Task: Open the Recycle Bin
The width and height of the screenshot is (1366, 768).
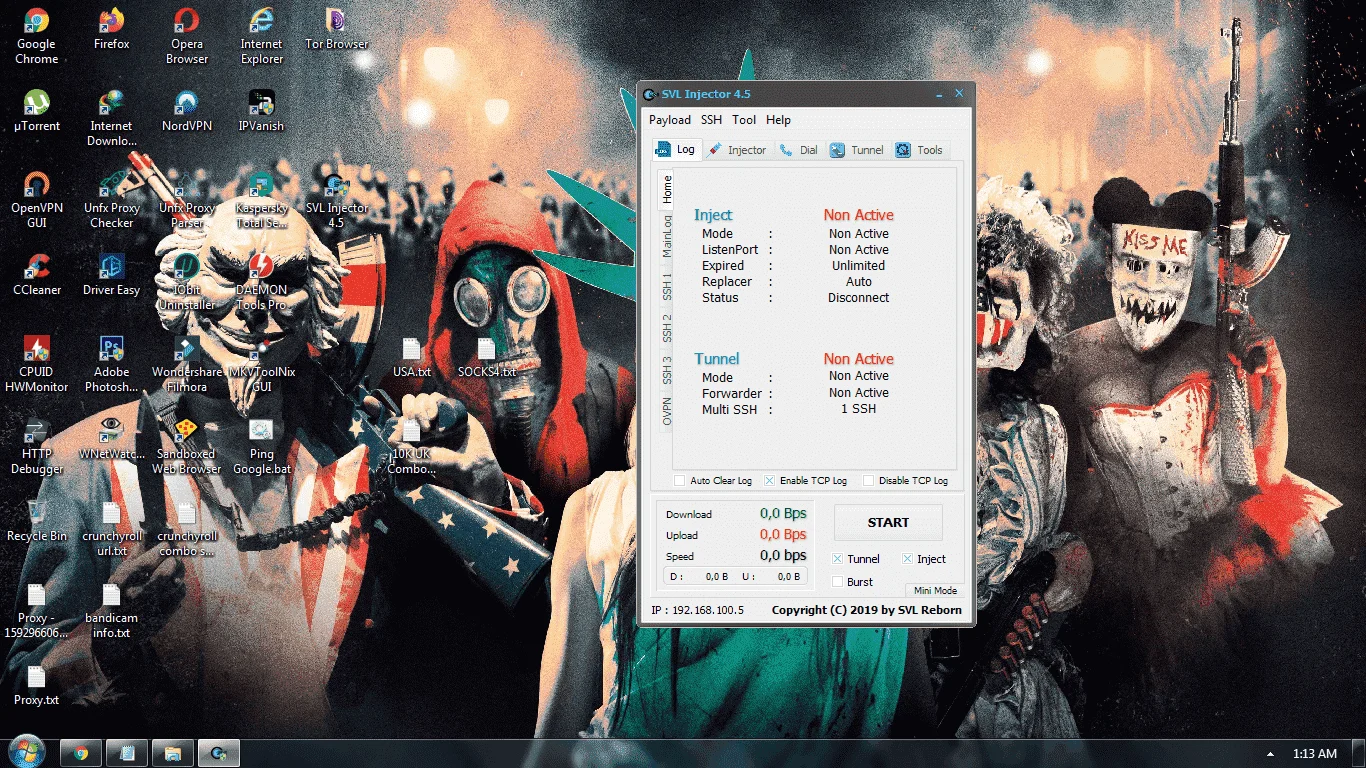Action: point(36,521)
